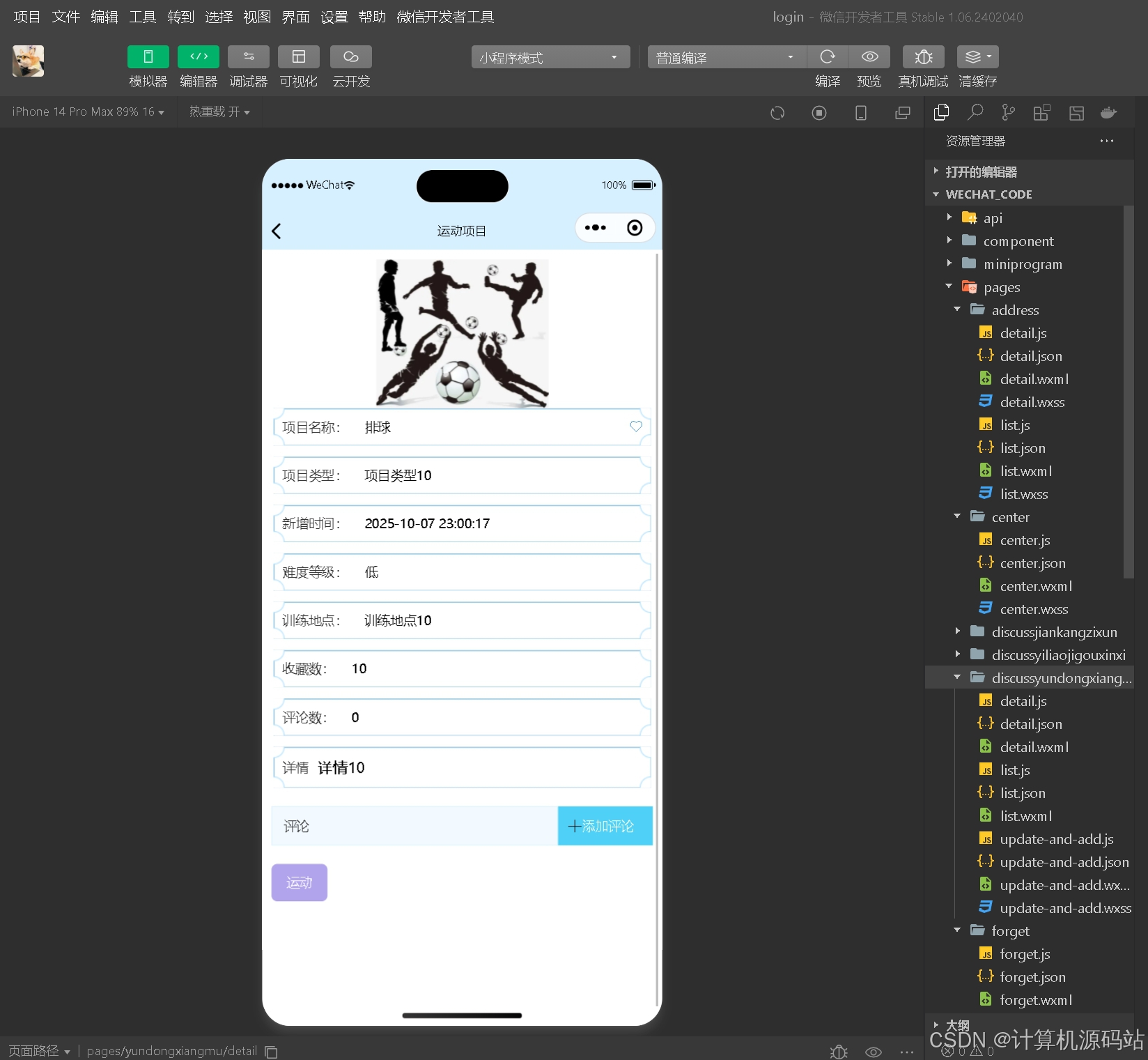This screenshot has height=1060, width=1148.
Task: Open the explorer files icon
Action: click(942, 112)
